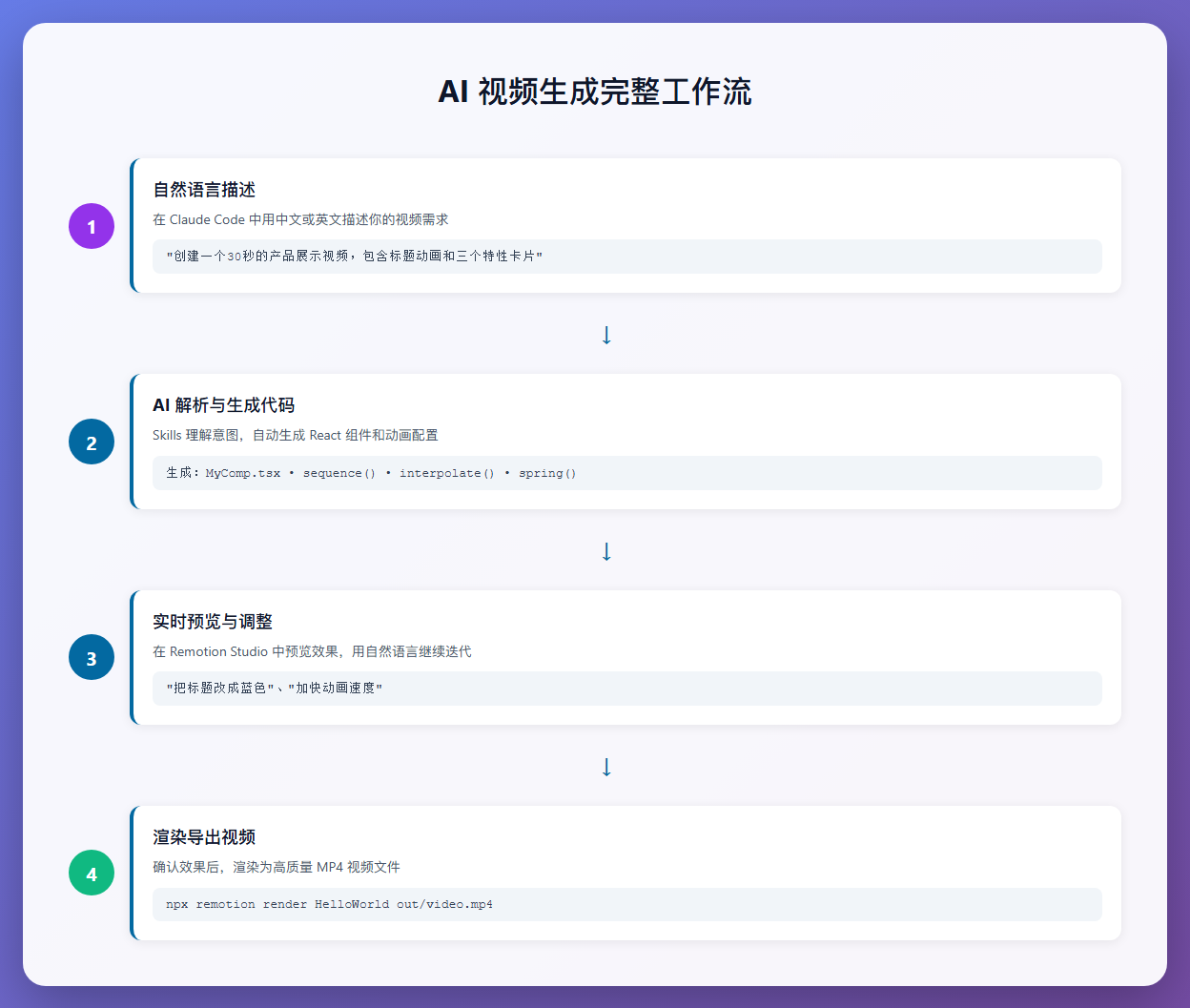The height and width of the screenshot is (1008, 1190).
Task: Click the heading "实时预览与调整"
Action: coord(213,622)
